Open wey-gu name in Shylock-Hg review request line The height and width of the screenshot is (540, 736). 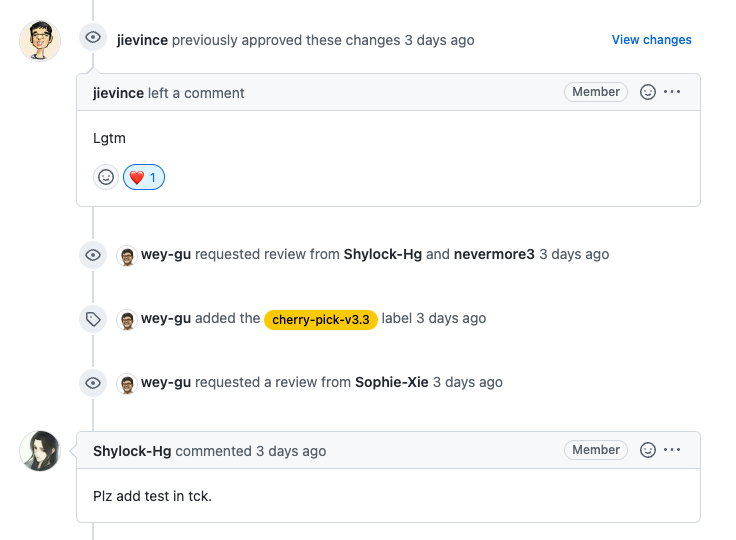point(166,255)
